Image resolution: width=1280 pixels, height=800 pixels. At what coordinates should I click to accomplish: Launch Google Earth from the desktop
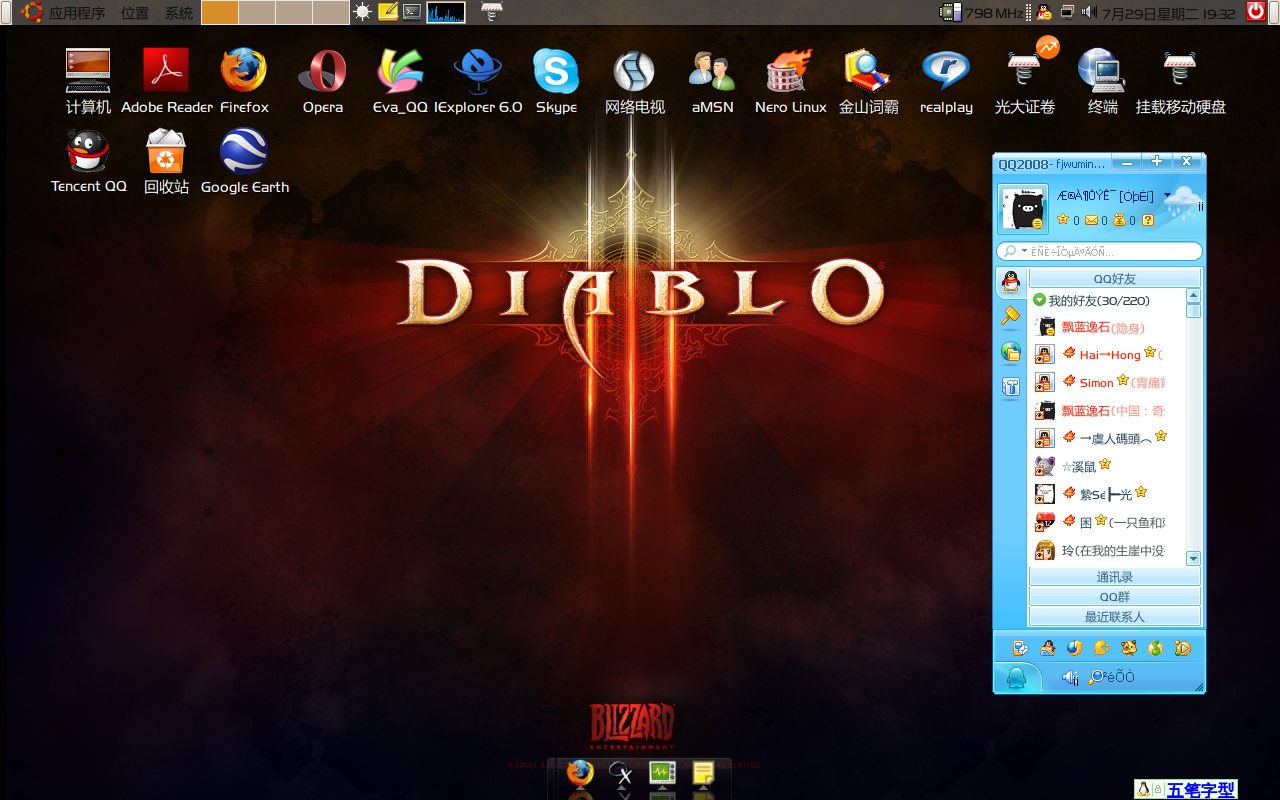[244, 161]
